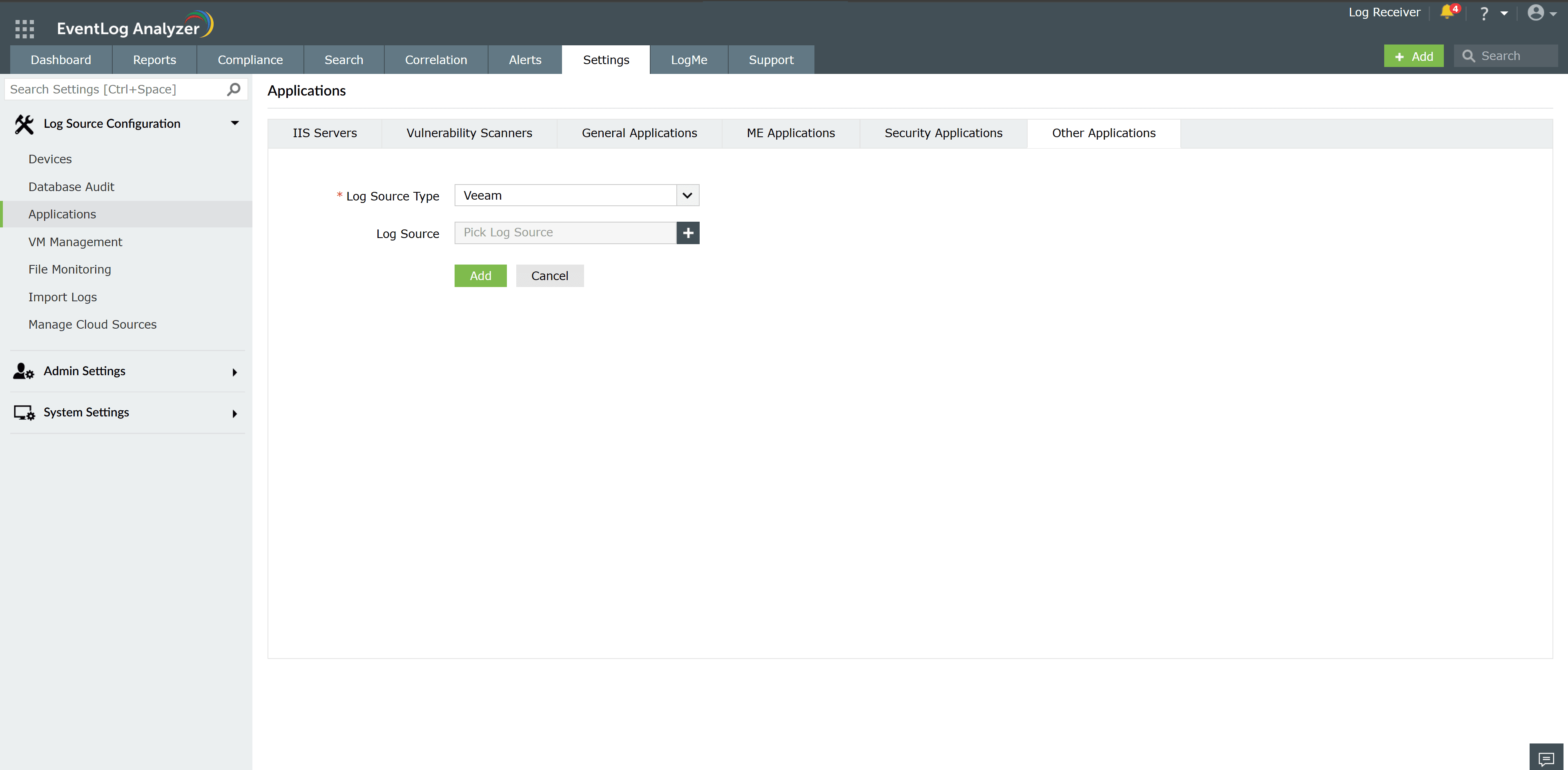Select the IIS Servers tab
The image size is (1568, 770).
(x=324, y=133)
